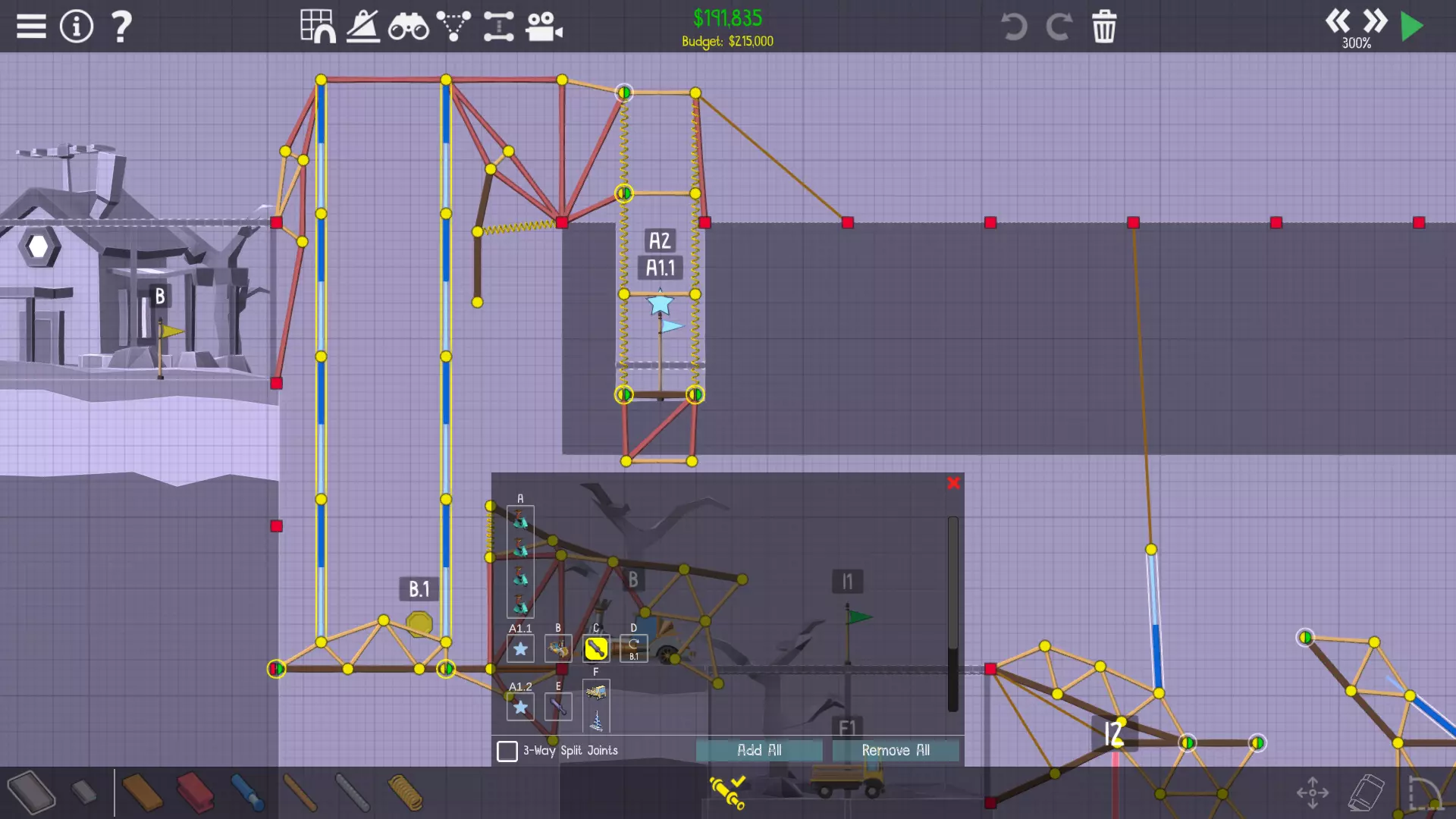Increase simulation speed with forward arrows
This screenshot has width=1456, height=819.
coord(1375,20)
